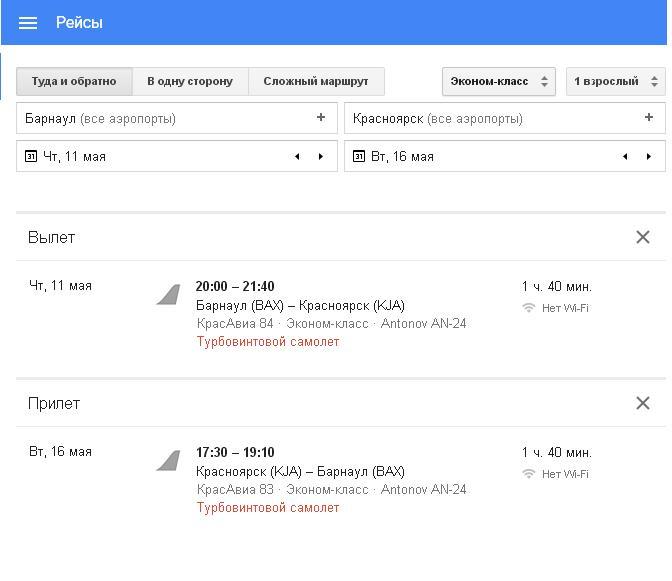The height and width of the screenshot is (581, 672).
Task: Switch to 'В одну сторону' option
Action: (x=190, y=81)
